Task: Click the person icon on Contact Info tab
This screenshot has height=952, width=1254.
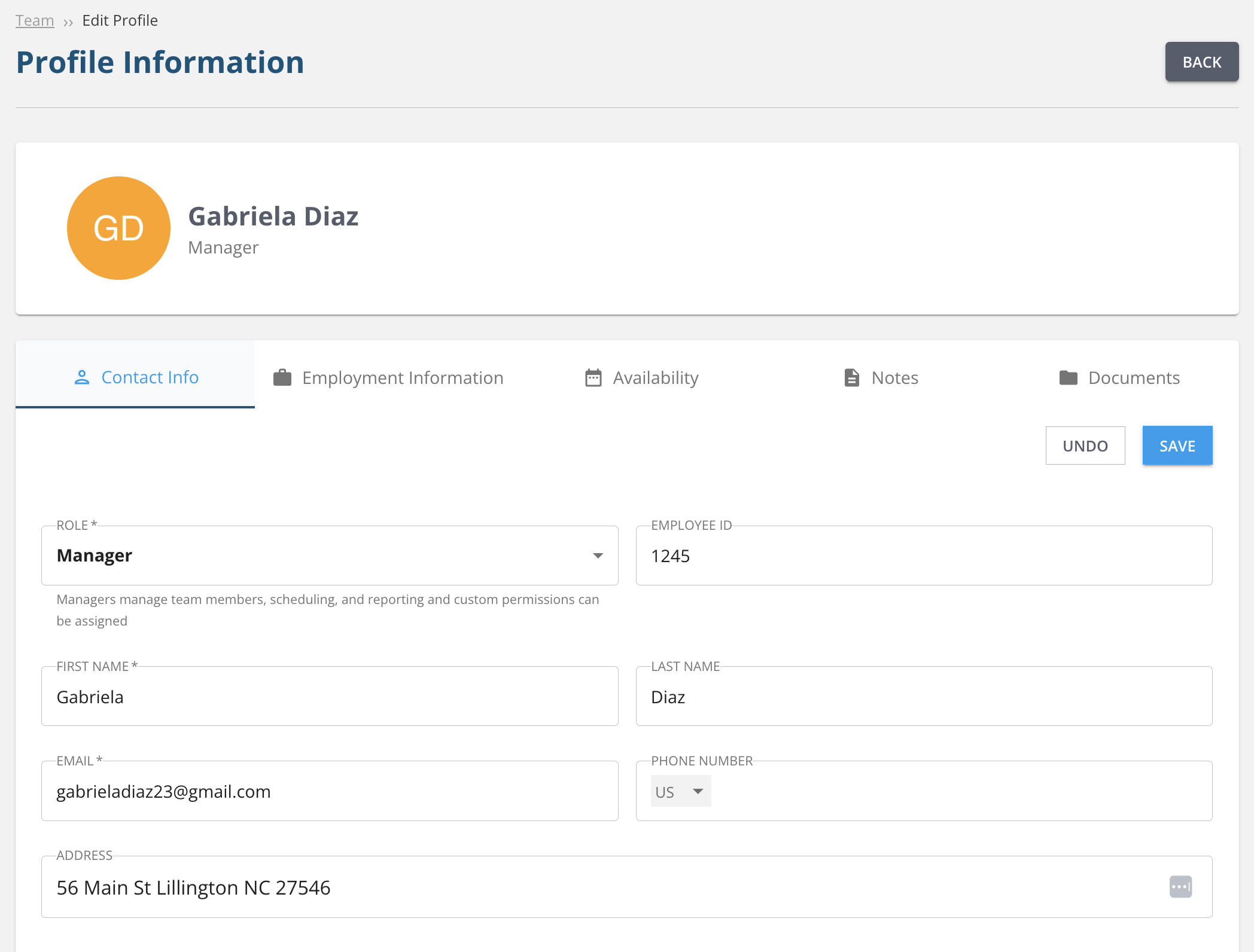Action: pos(82,377)
